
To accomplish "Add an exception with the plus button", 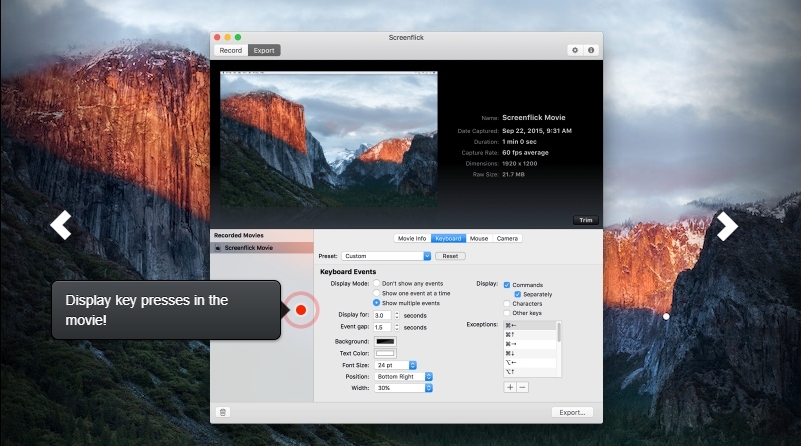I will (510, 387).
